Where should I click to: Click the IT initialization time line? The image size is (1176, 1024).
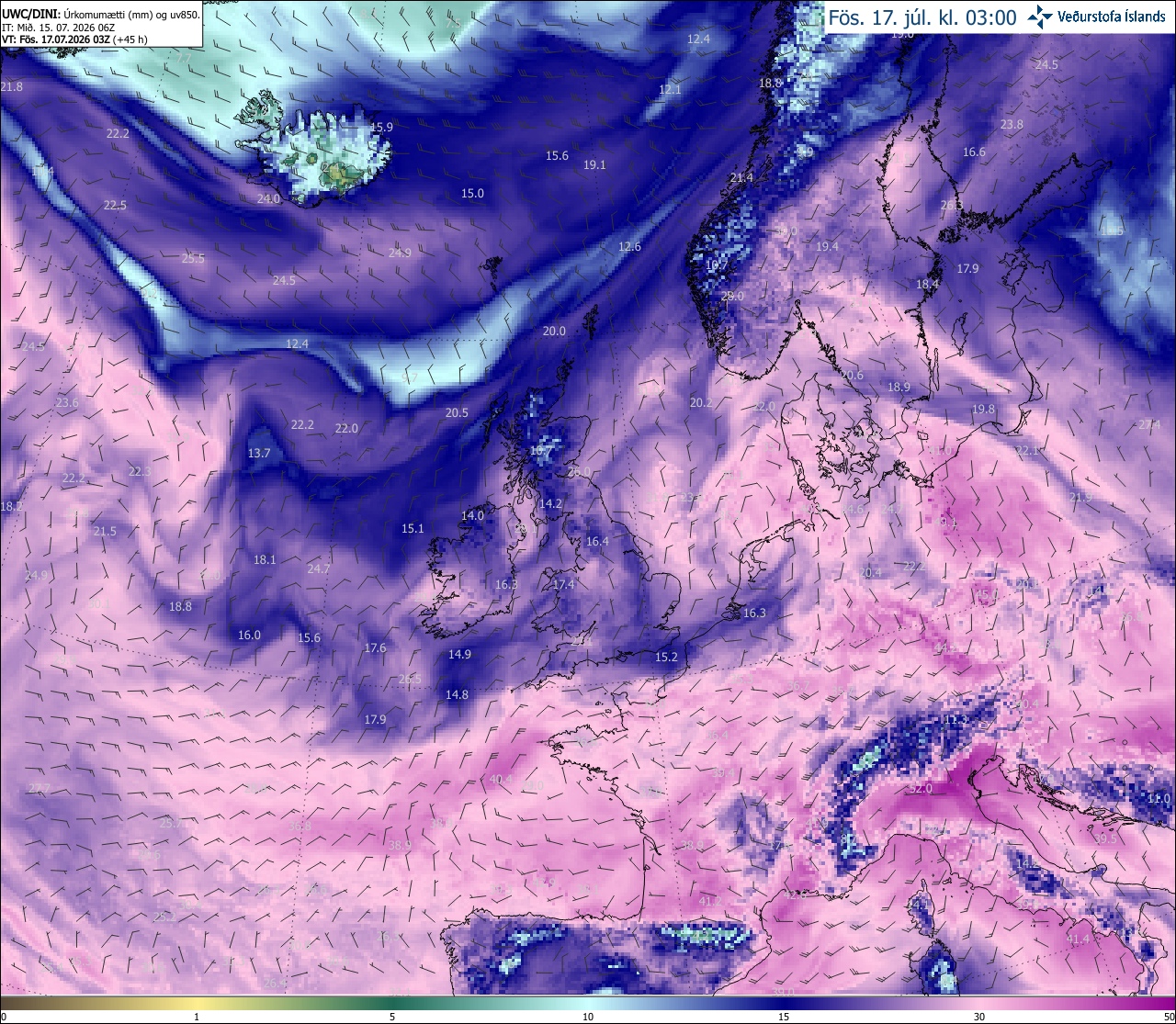[57, 28]
